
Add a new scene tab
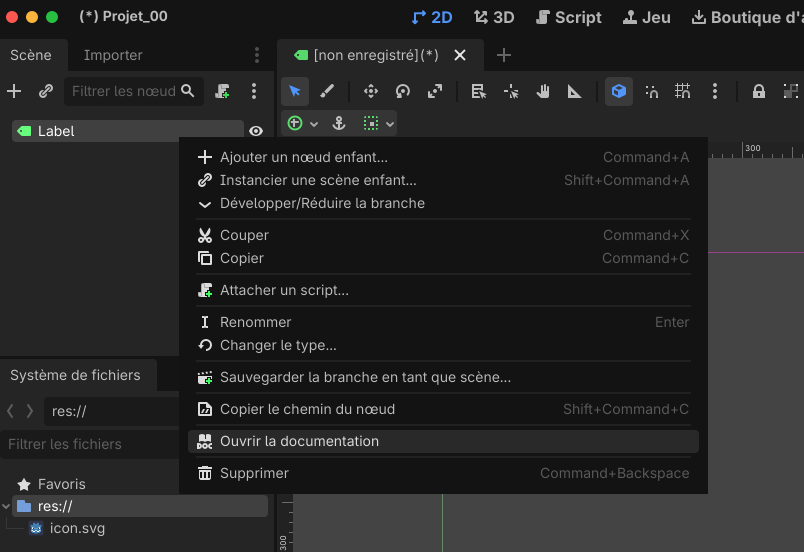(x=504, y=55)
